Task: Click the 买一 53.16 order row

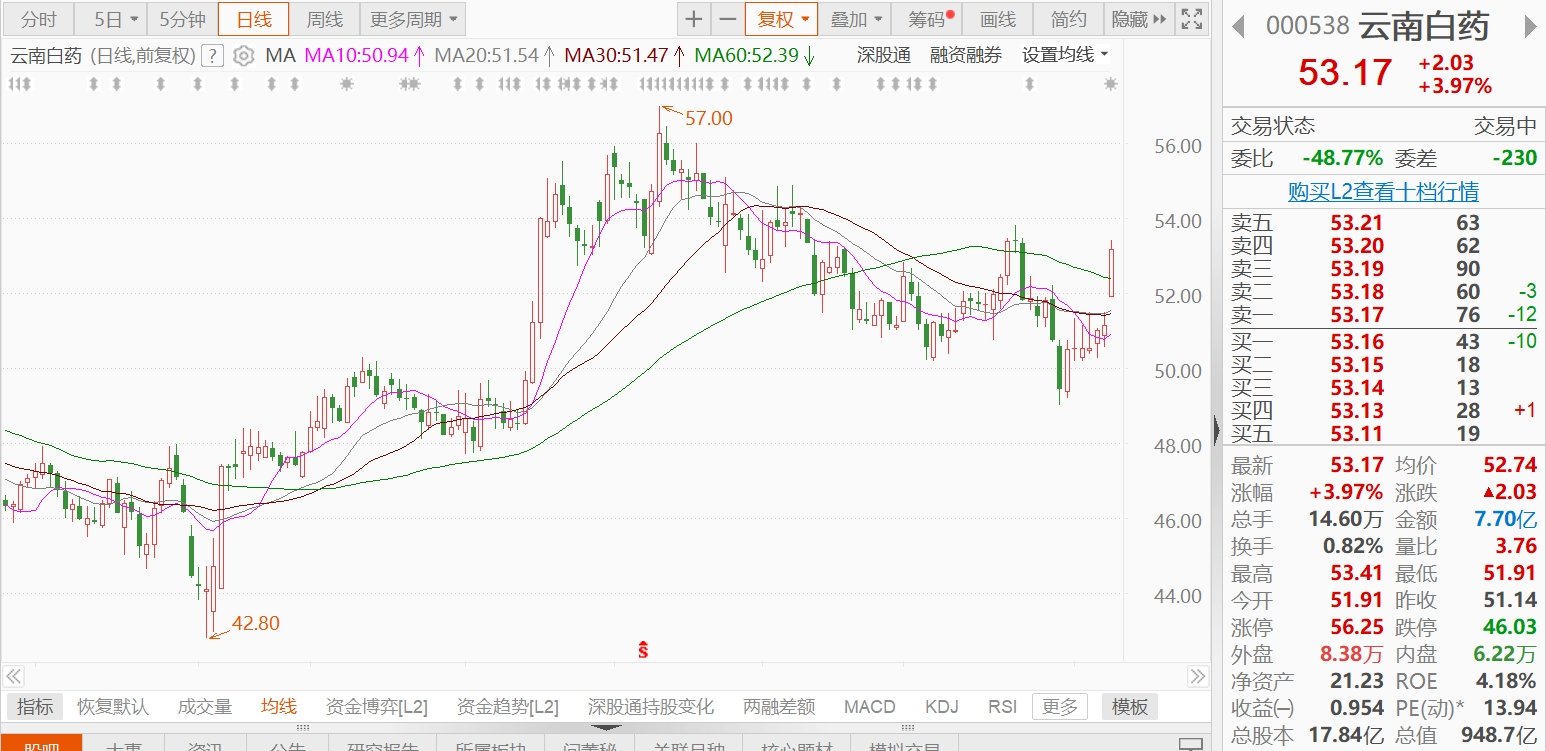Action: click(1383, 342)
